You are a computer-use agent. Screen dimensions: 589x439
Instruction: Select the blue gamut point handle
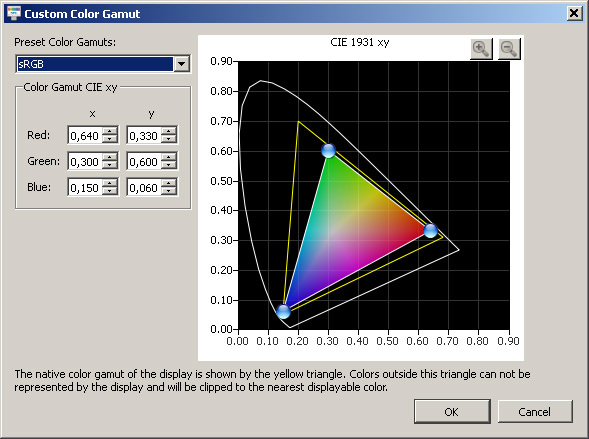283,311
